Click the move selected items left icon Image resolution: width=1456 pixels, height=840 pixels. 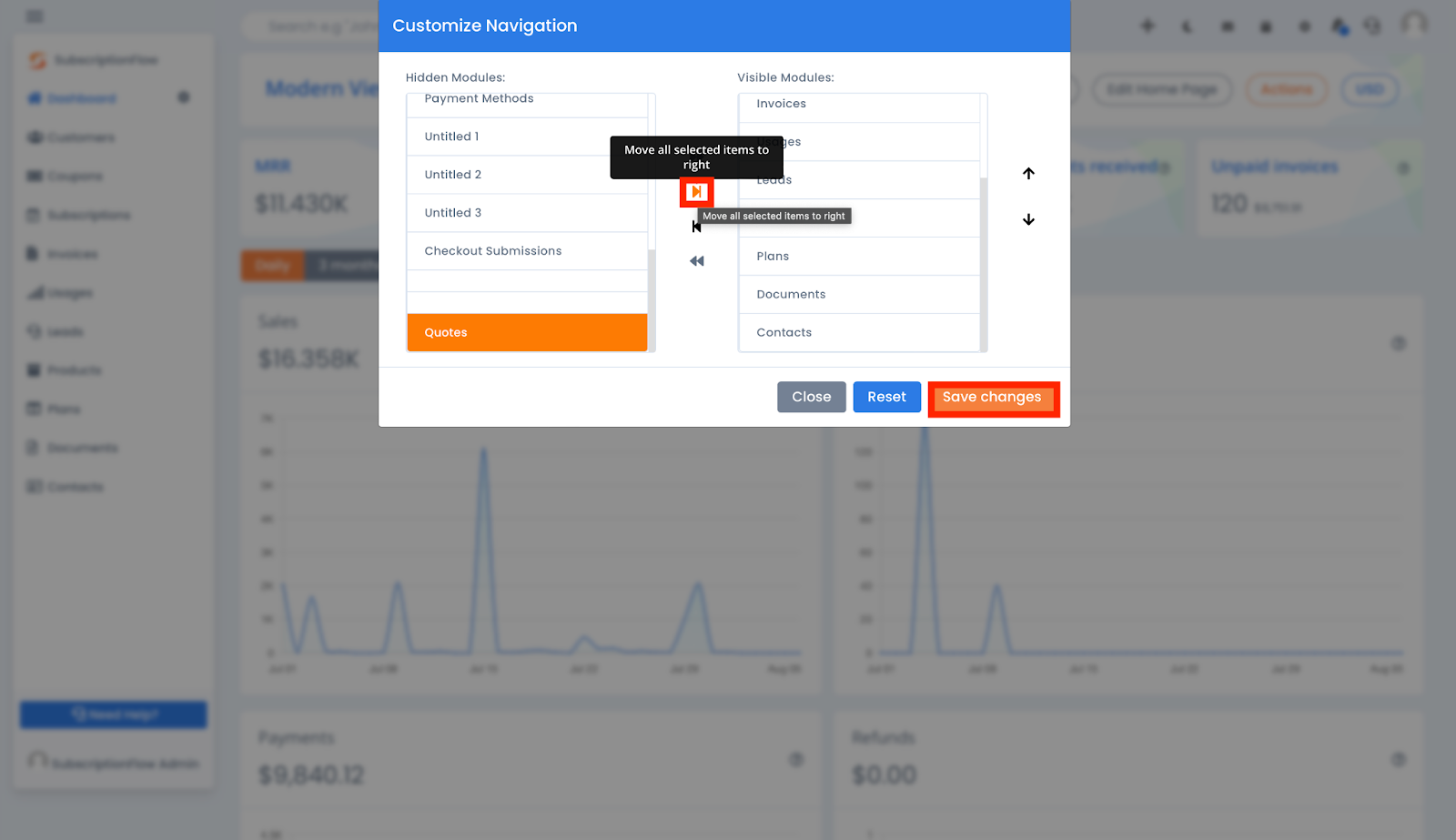tap(696, 227)
